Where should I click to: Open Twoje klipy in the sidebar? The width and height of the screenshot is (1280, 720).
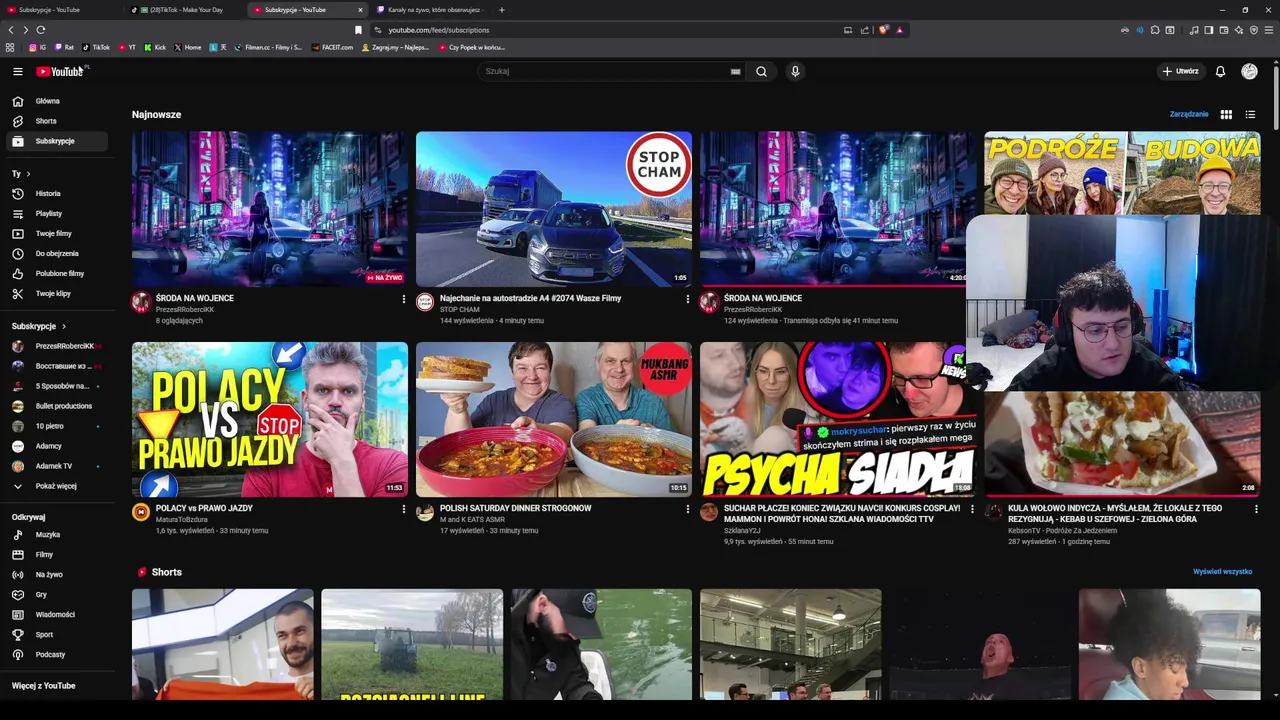point(55,293)
